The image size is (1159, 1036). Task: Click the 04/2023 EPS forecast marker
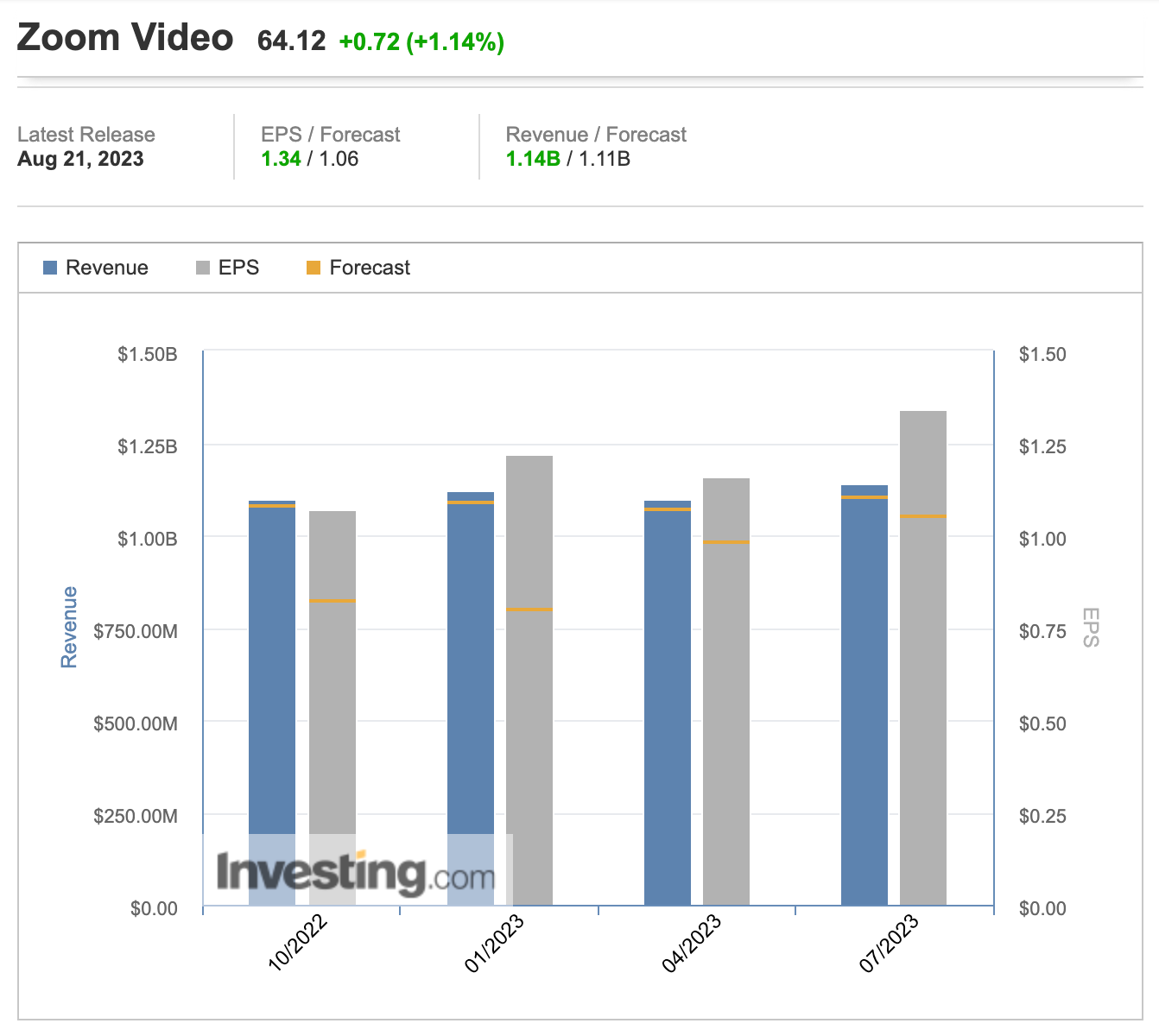(x=726, y=542)
